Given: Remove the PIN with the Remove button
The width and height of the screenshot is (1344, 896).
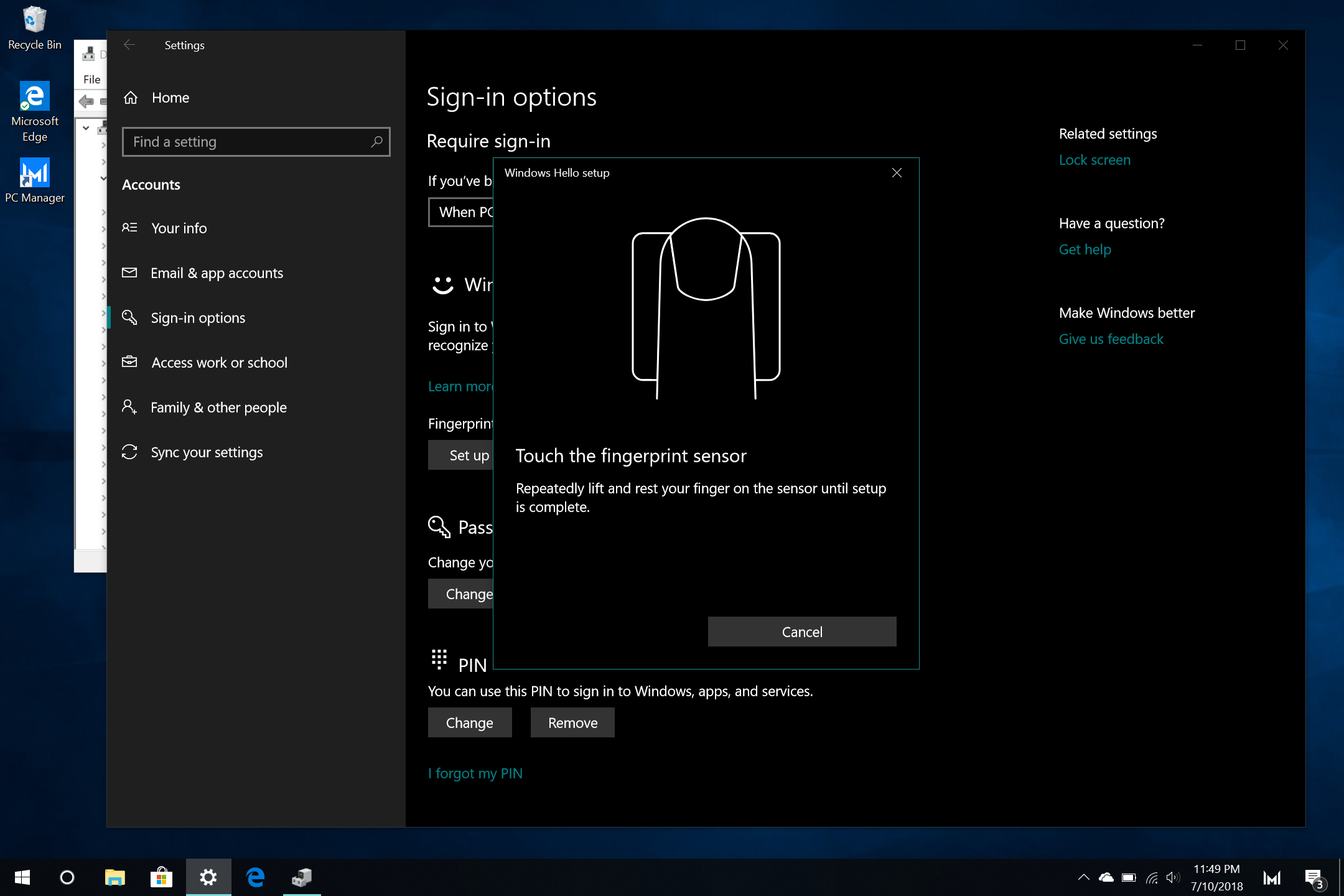Looking at the screenshot, I should [x=572, y=722].
